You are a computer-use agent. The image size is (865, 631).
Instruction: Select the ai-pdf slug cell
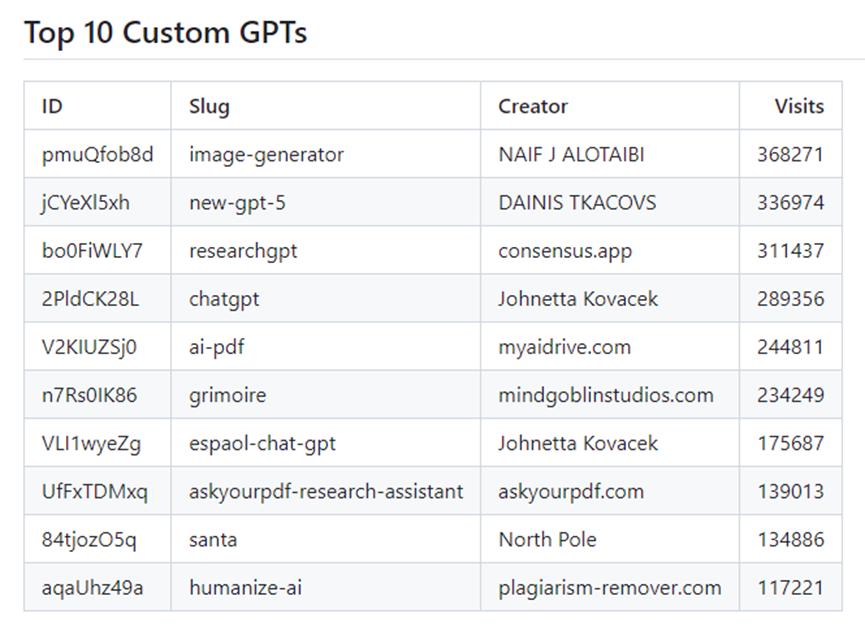pos(217,347)
